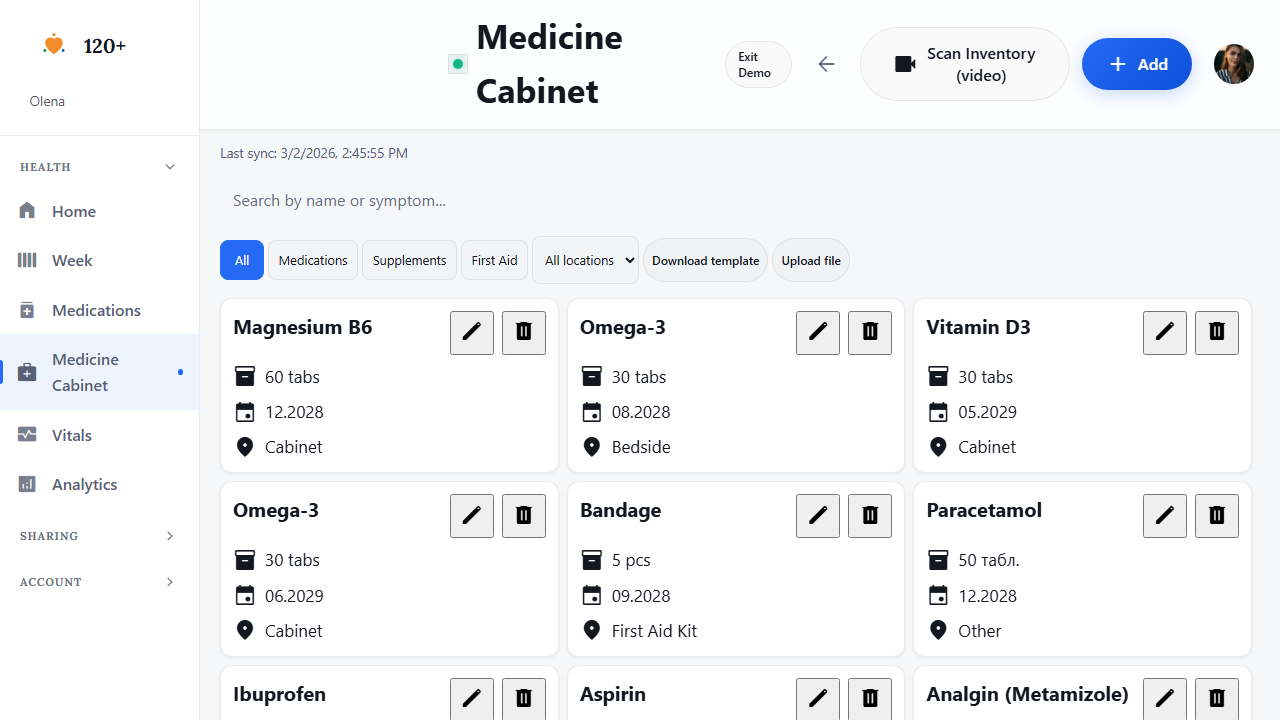Click the location pin icon on Paracetamol card
This screenshot has height=720, width=1280.
click(x=938, y=630)
